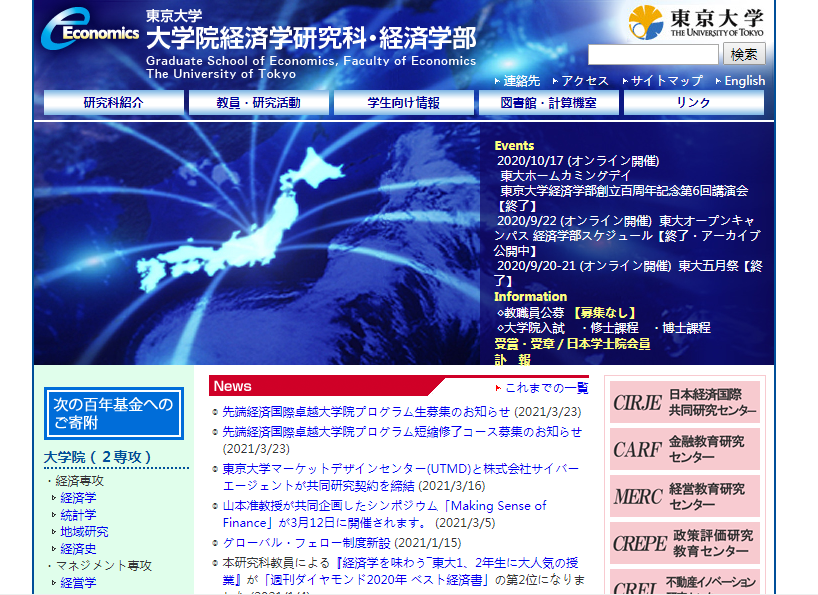The height and width of the screenshot is (595, 818).
Task: Open the 博士課程 admissions link
Action: point(686,328)
